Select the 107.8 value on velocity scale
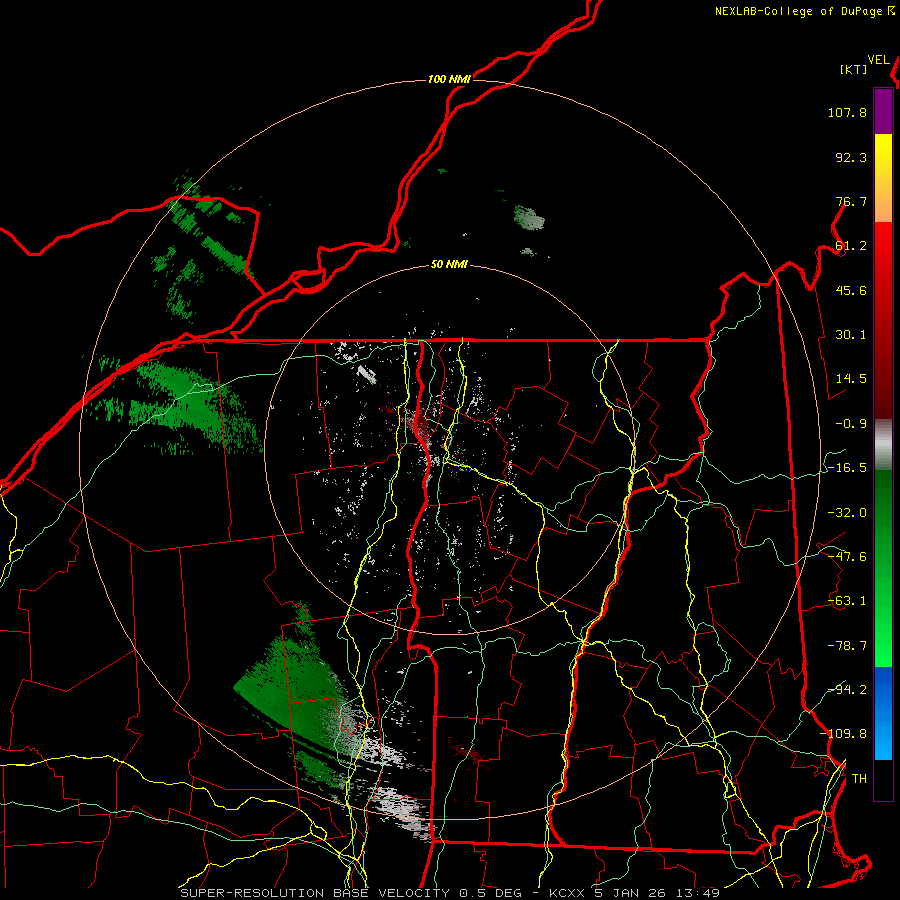The image size is (900, 900). (x=847, y=112)
